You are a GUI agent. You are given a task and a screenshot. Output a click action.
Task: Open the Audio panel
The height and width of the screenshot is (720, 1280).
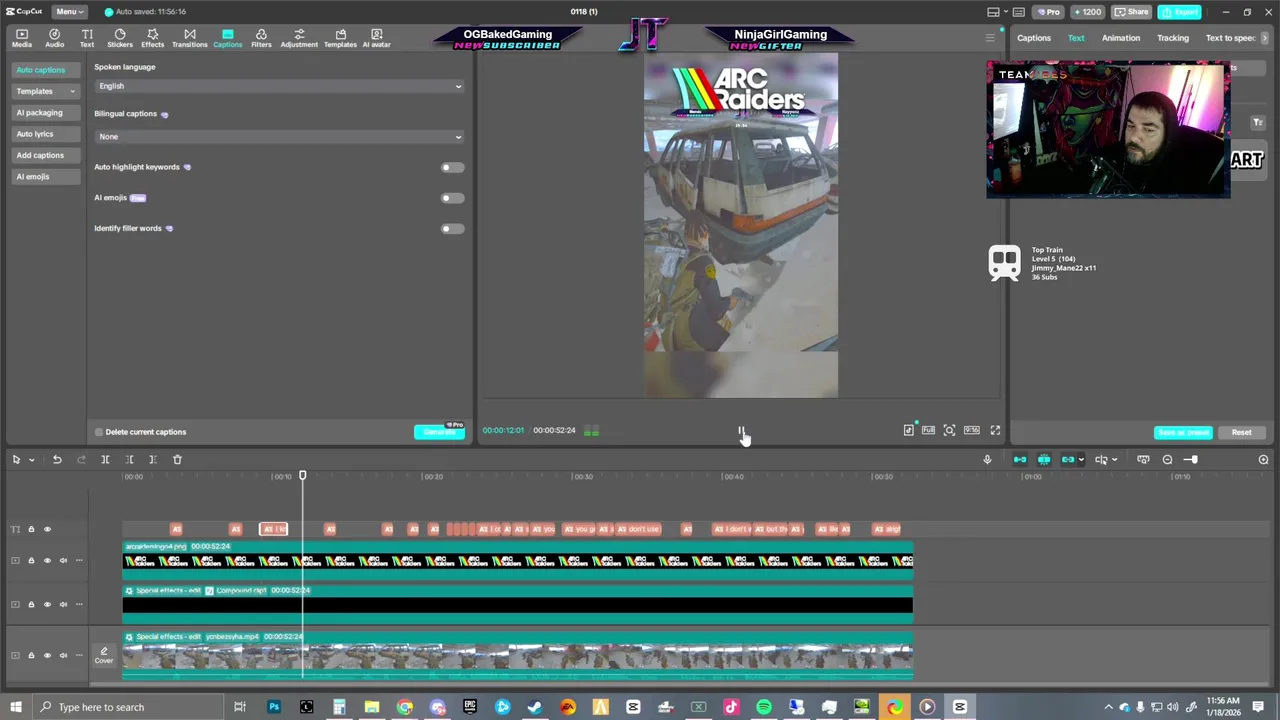pos(54,38)
